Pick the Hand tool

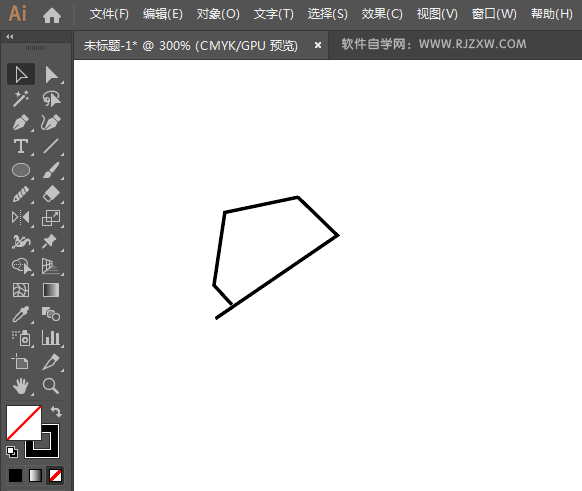[x=21, y=386]
